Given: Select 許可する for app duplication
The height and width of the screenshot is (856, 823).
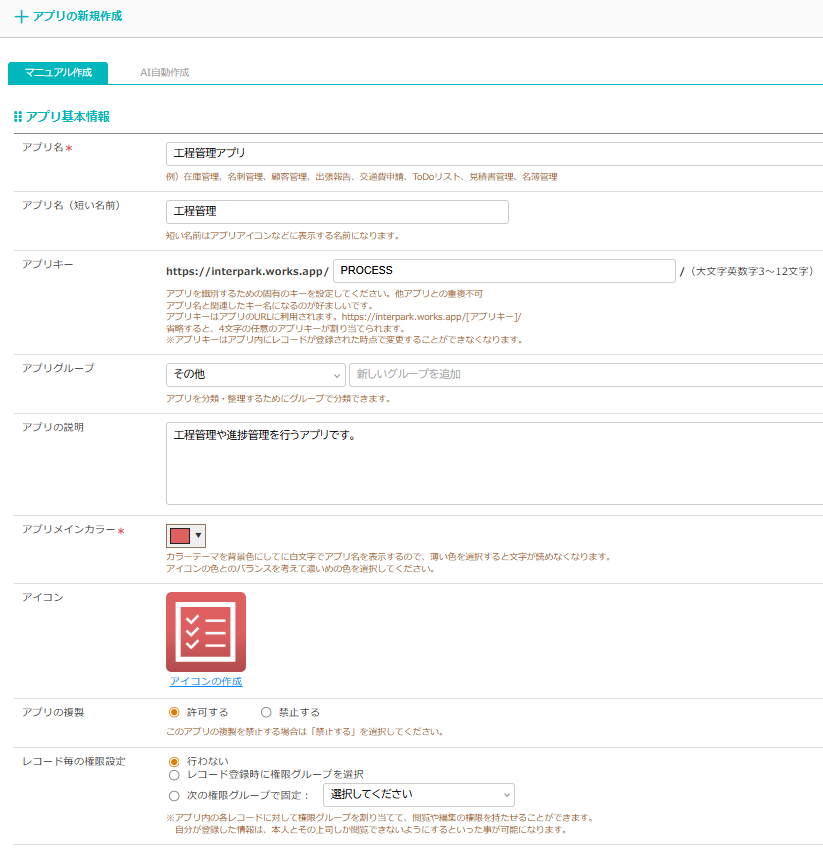Looking at the screenshot, I should 175,712.
